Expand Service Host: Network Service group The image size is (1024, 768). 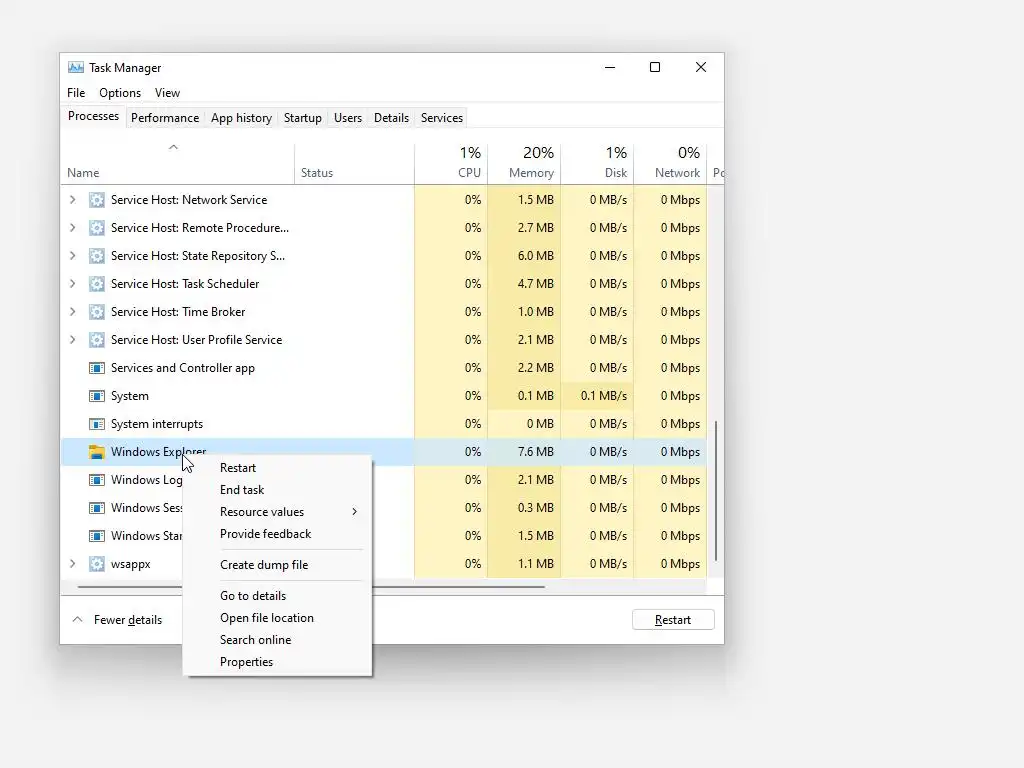(x=72, y=200)
